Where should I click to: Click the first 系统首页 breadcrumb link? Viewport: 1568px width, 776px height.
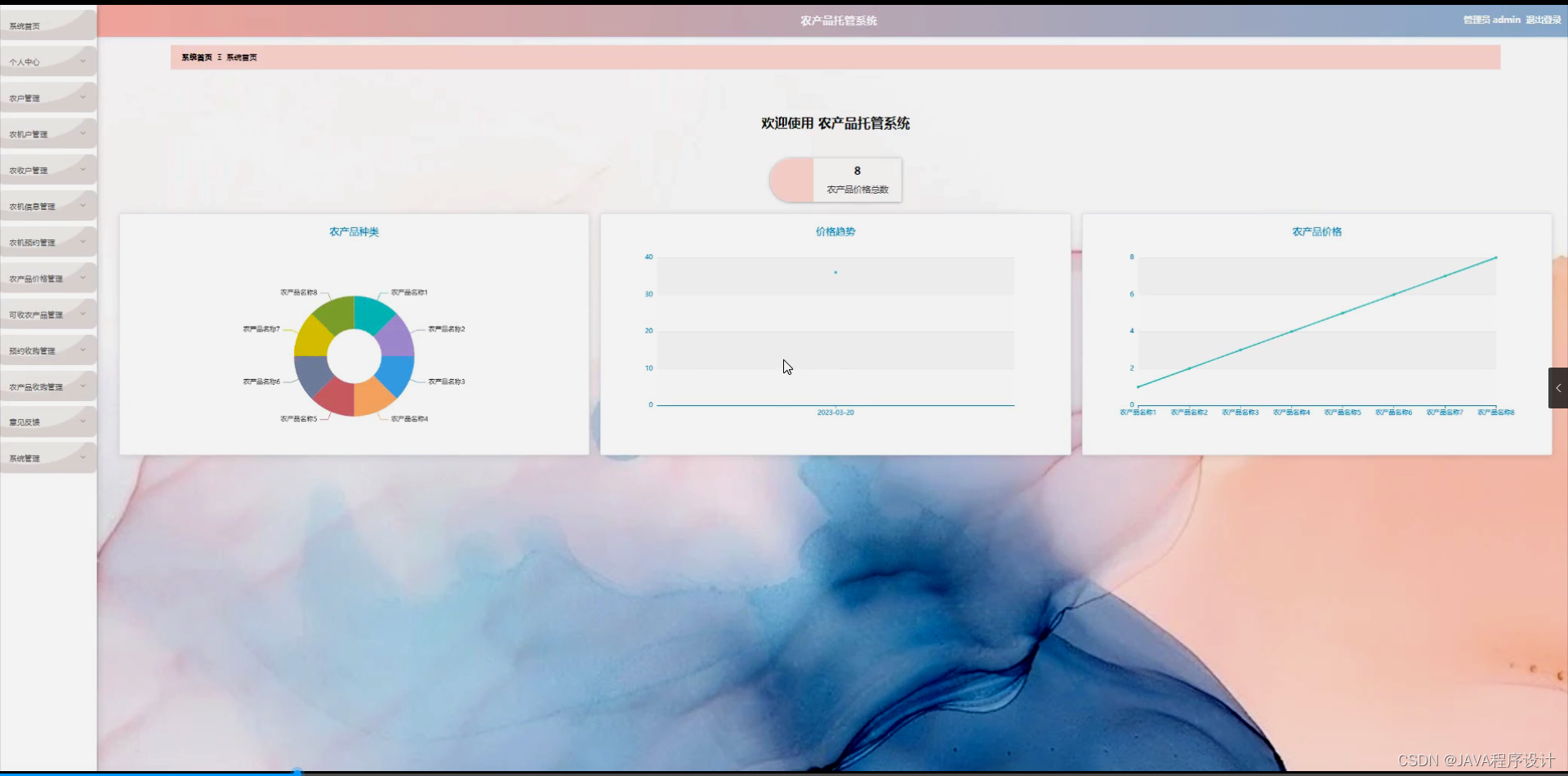pyautogui.click(x=197, y=57)
